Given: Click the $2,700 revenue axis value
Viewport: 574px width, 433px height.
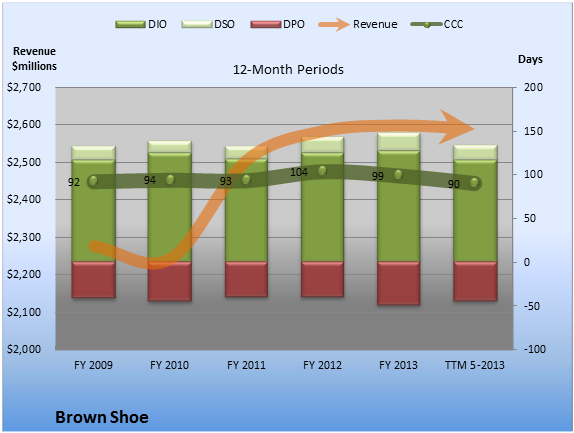Looking at the screenshot, I should click(24, 87).
